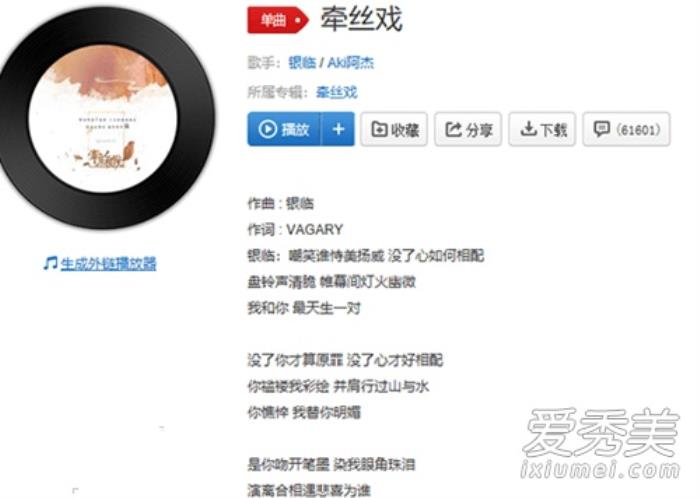This screenshot has height=498, width=700.
Task: Open the 生成外链播放器 link
Action: 108,264
